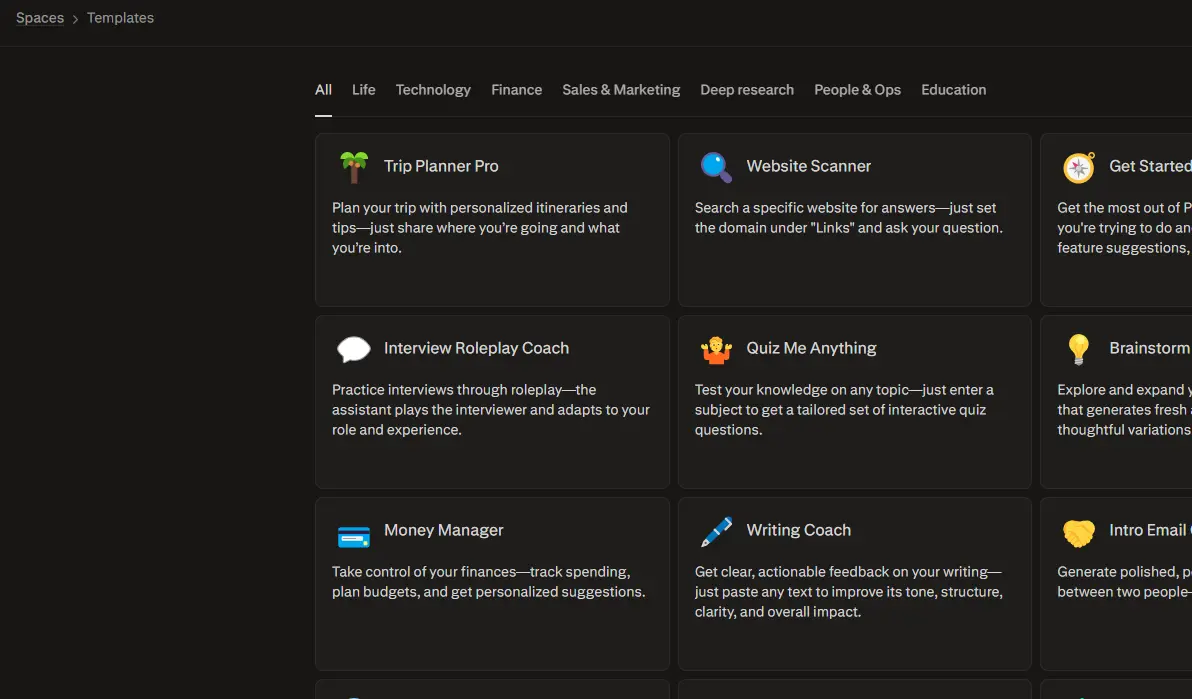Open the Money Manager title
The height and width of the screenshot is (699, 1192).
click(443, 530)
